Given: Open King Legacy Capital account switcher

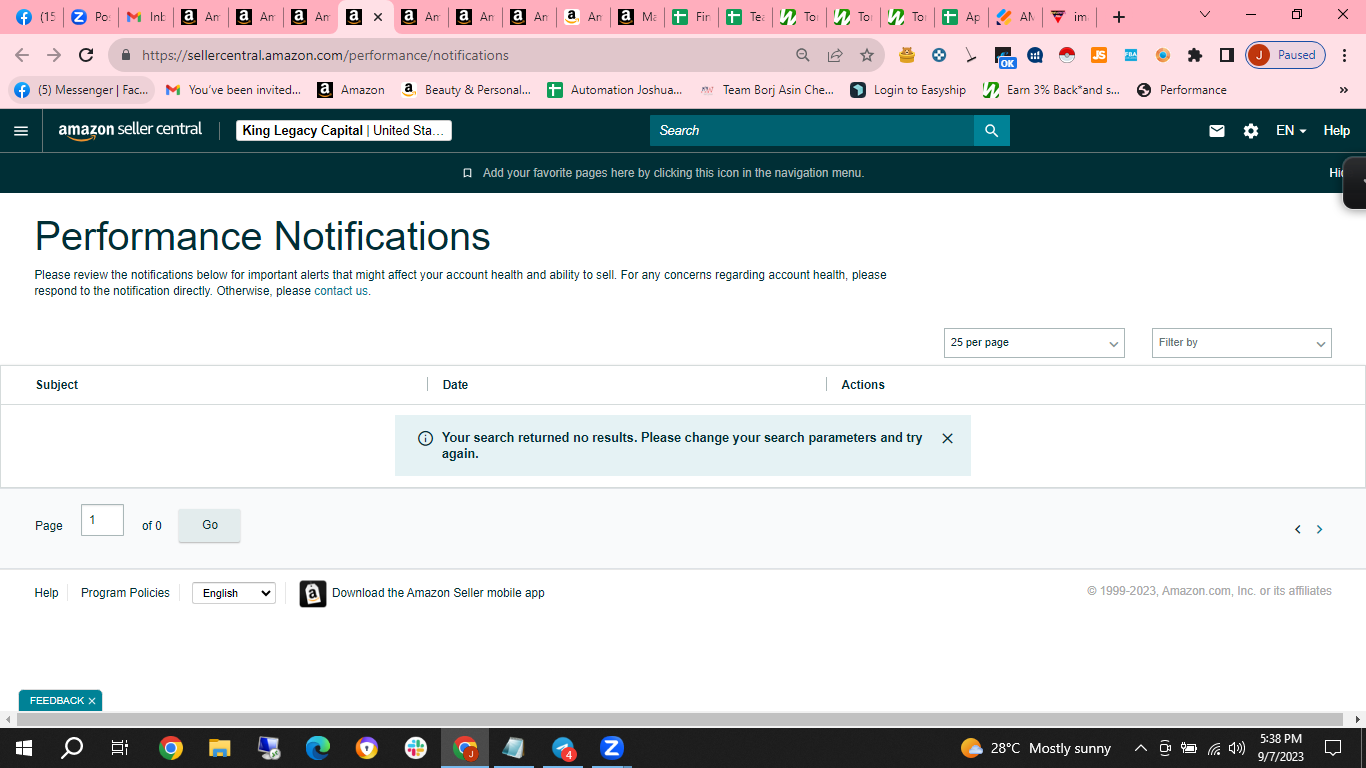Looking at the screenshot, I should pyautogui.click(x=344, y=131).
